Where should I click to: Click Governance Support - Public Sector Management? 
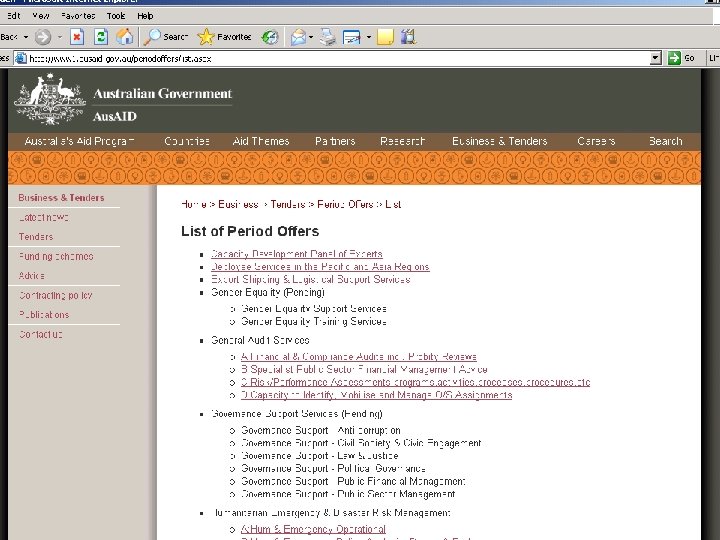[348, 495]
